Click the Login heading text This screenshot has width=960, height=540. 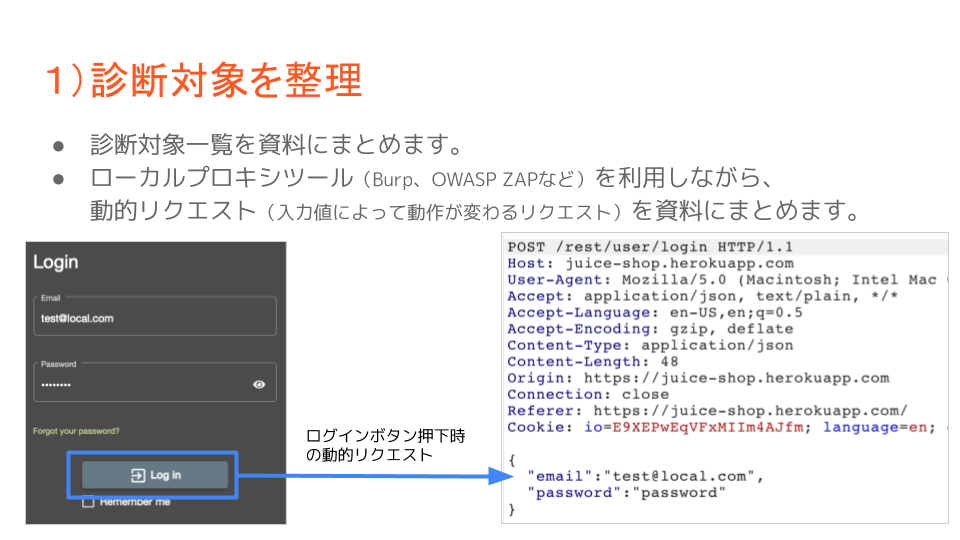pos(56,262)
